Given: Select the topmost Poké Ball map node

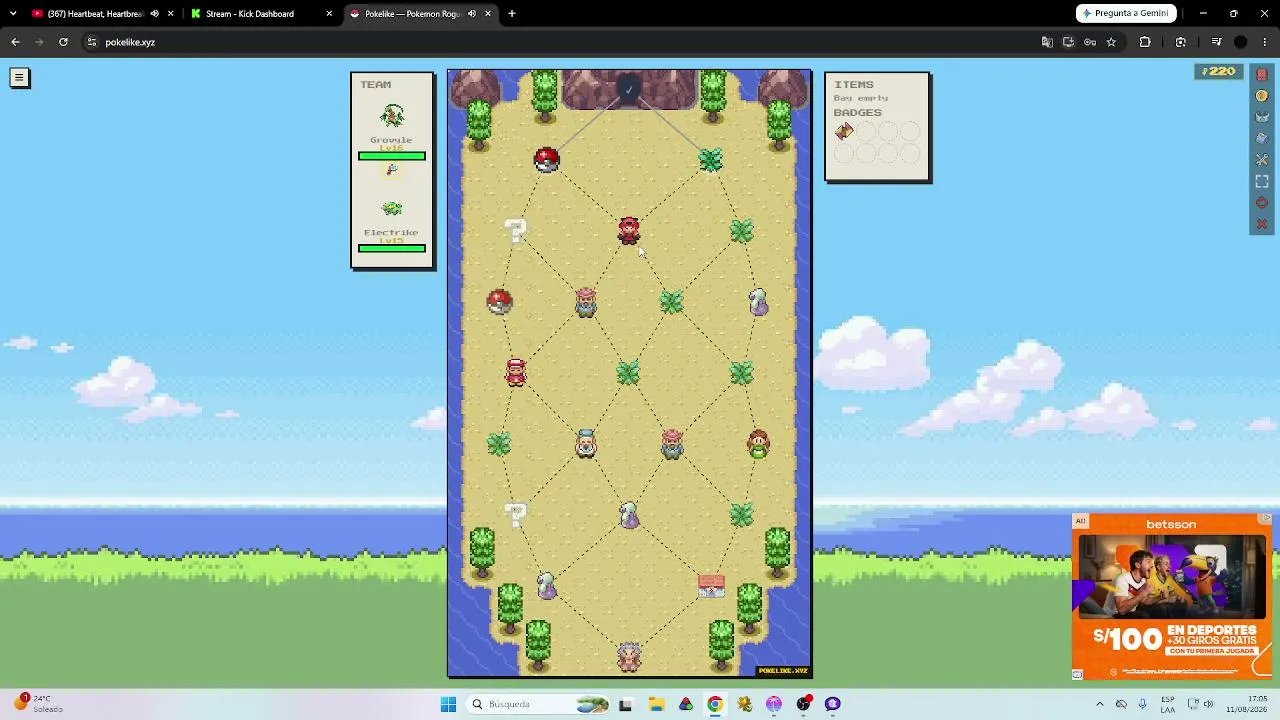Looking at the screenshot, I should pos(546,159).
